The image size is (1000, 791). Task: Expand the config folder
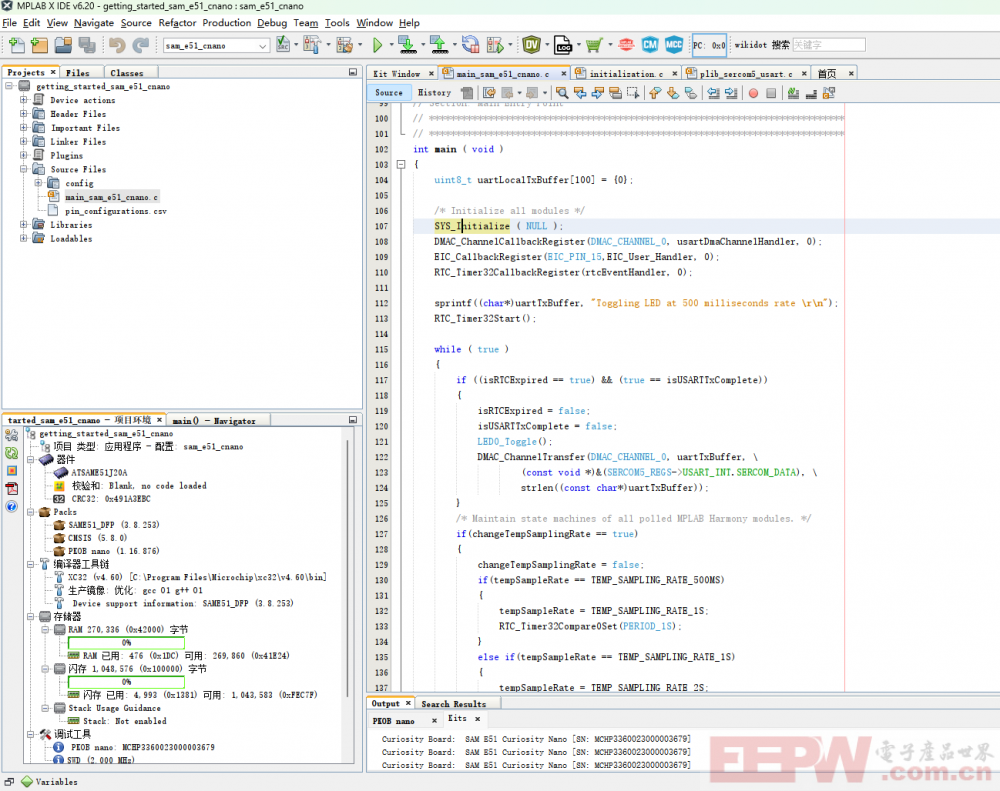point(38,183)
